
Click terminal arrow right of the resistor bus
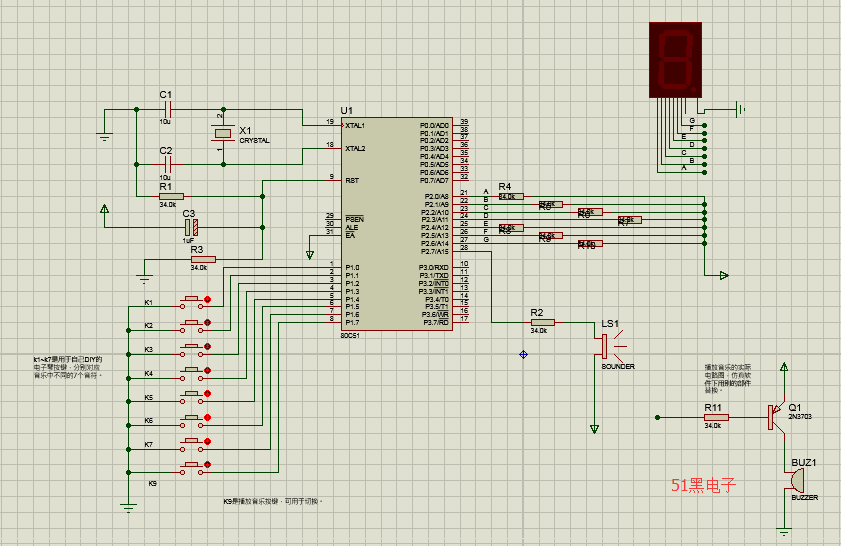(x=724, y=276)
